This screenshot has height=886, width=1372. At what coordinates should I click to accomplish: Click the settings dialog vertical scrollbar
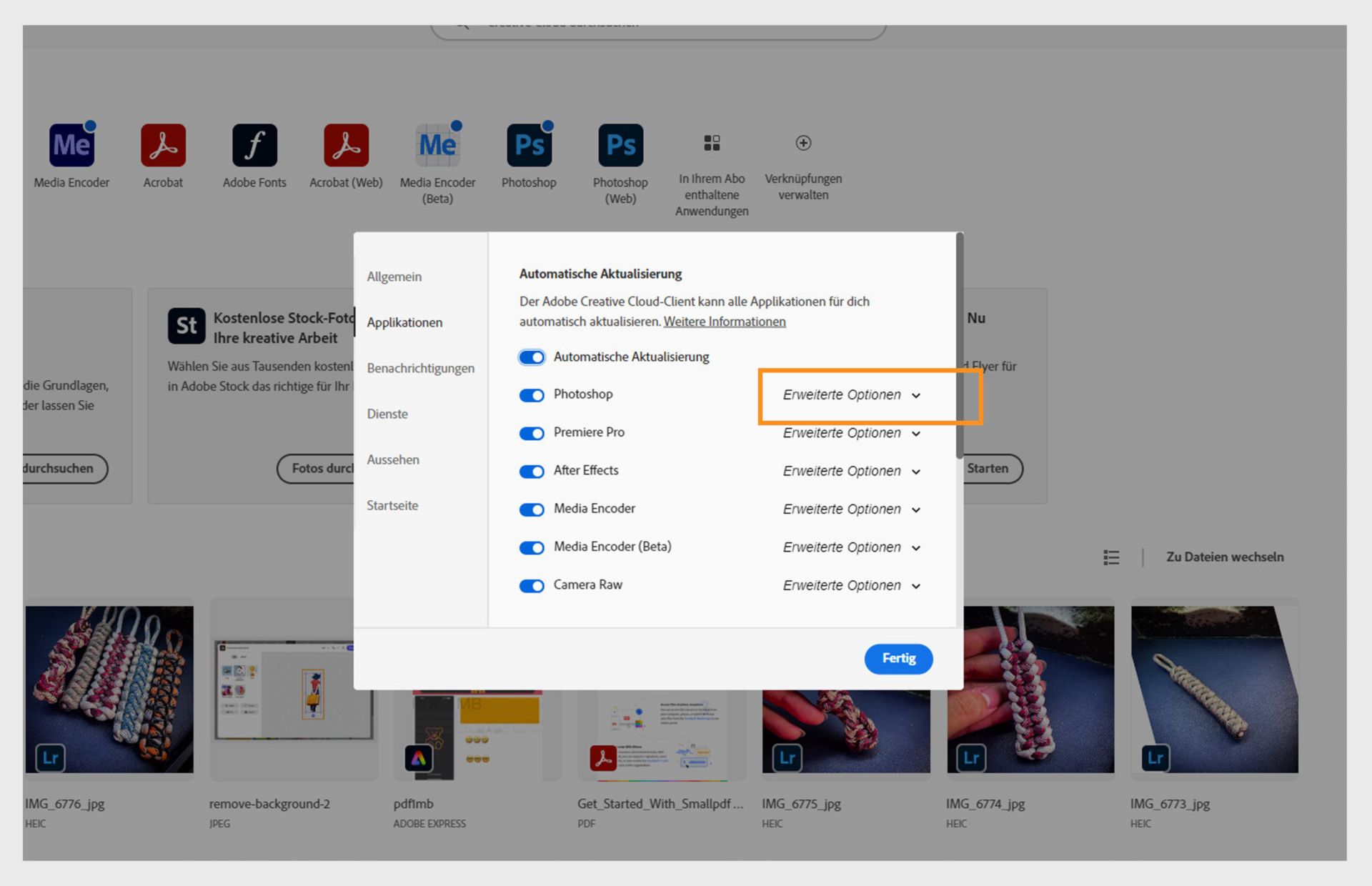960,347
